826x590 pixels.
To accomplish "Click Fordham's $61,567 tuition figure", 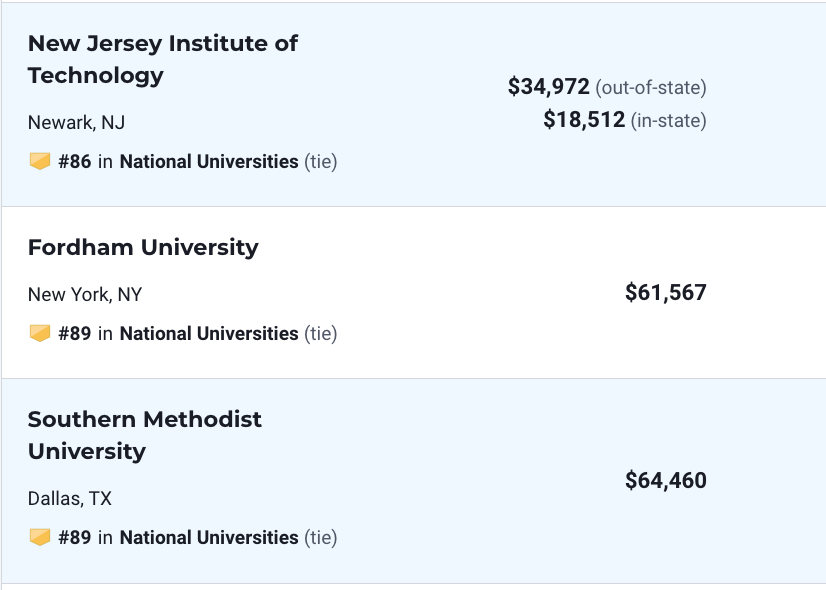I will point(665,293).
